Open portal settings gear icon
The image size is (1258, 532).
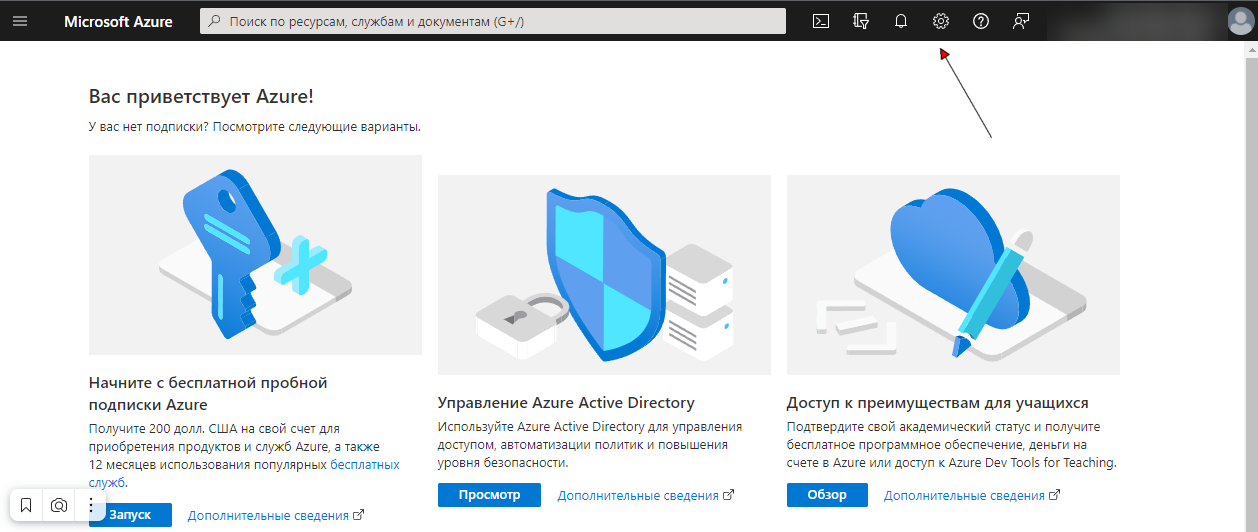click(x=941, y=21)
